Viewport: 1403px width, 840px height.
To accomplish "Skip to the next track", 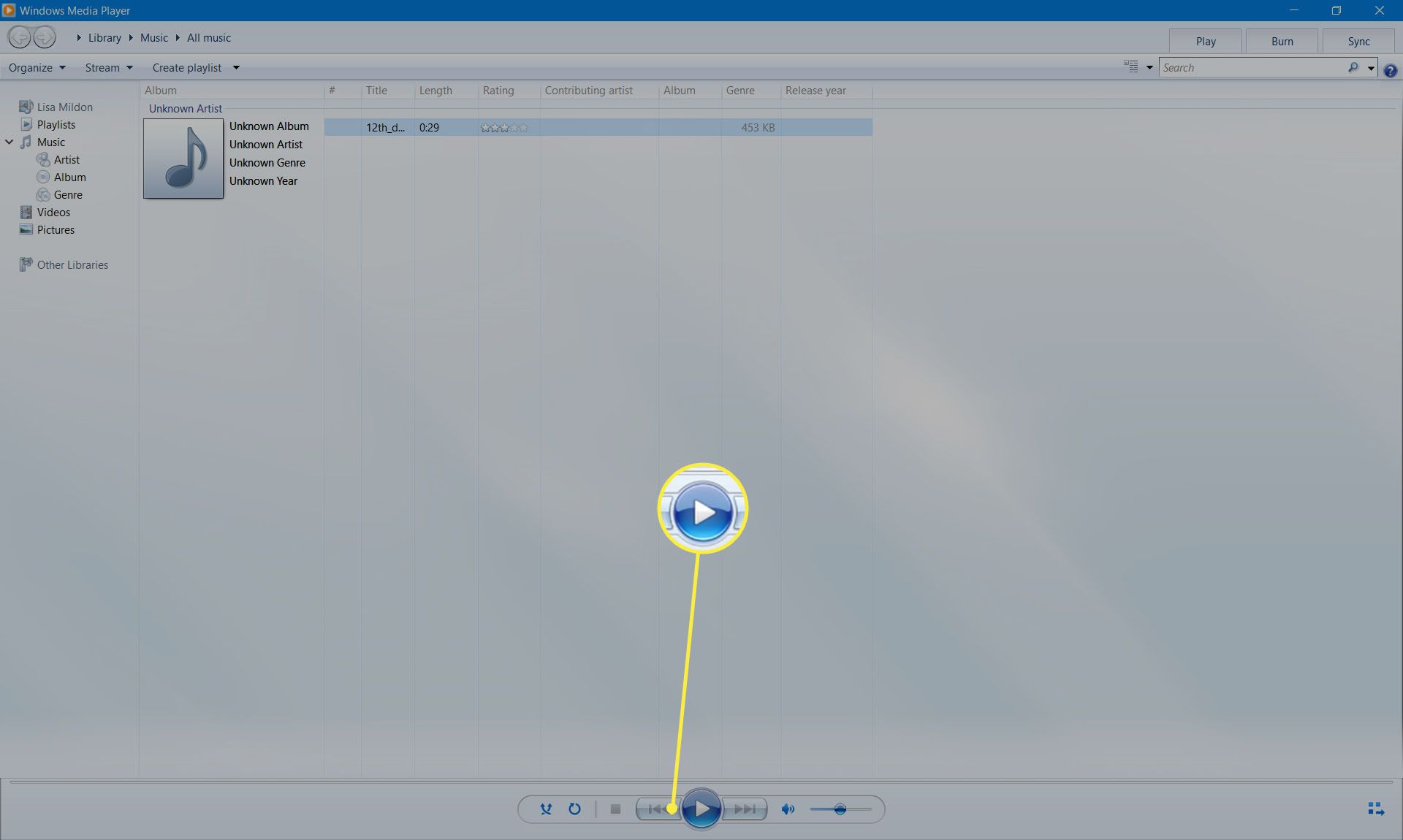I will [x=745, y=809].
